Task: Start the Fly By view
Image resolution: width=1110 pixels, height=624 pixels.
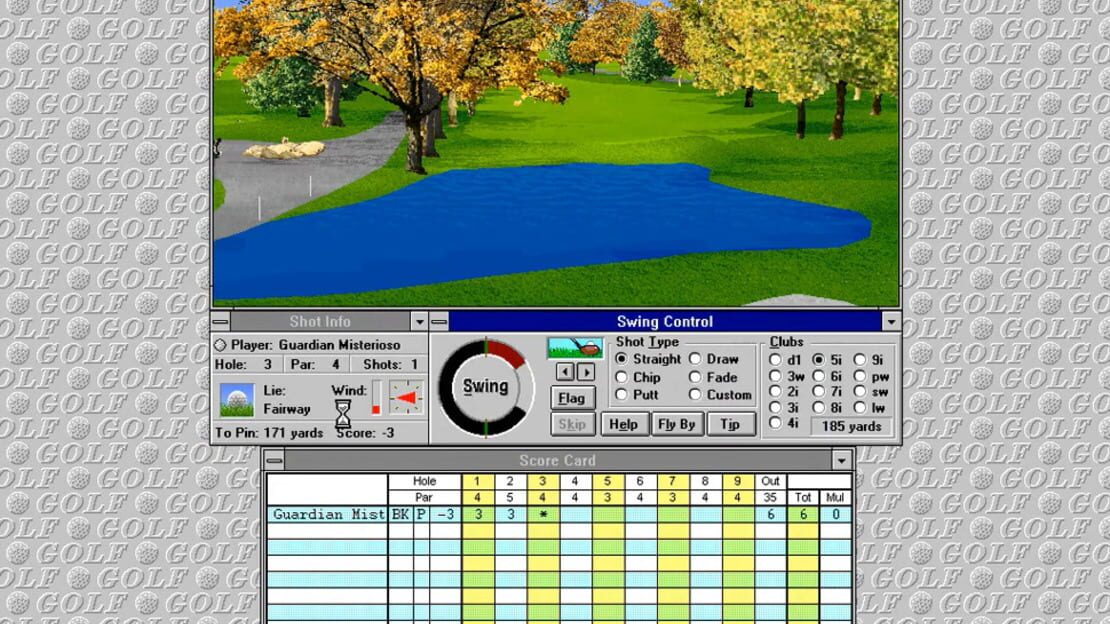Action: pyautogui.click(x=677, y=424)
